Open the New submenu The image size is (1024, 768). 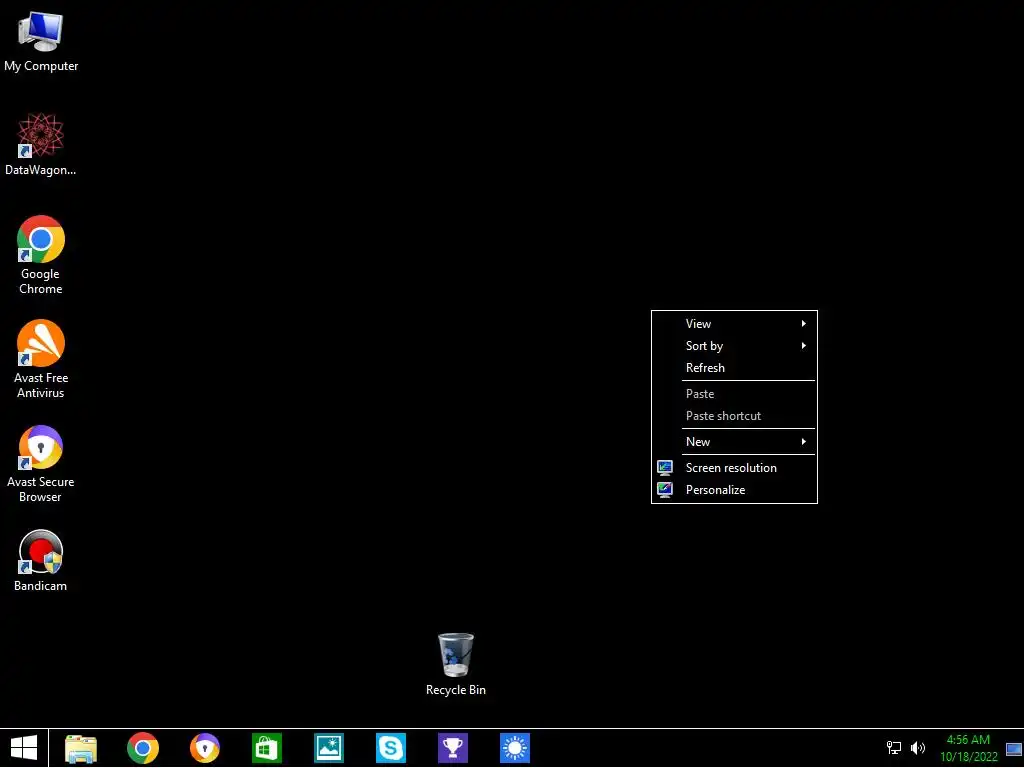pyautogui.click(x=735, y=442)
